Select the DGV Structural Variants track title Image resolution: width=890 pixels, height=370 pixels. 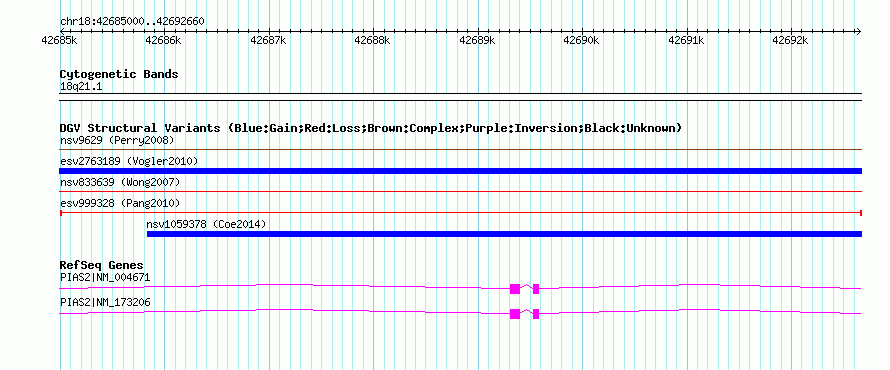point(371,128)
